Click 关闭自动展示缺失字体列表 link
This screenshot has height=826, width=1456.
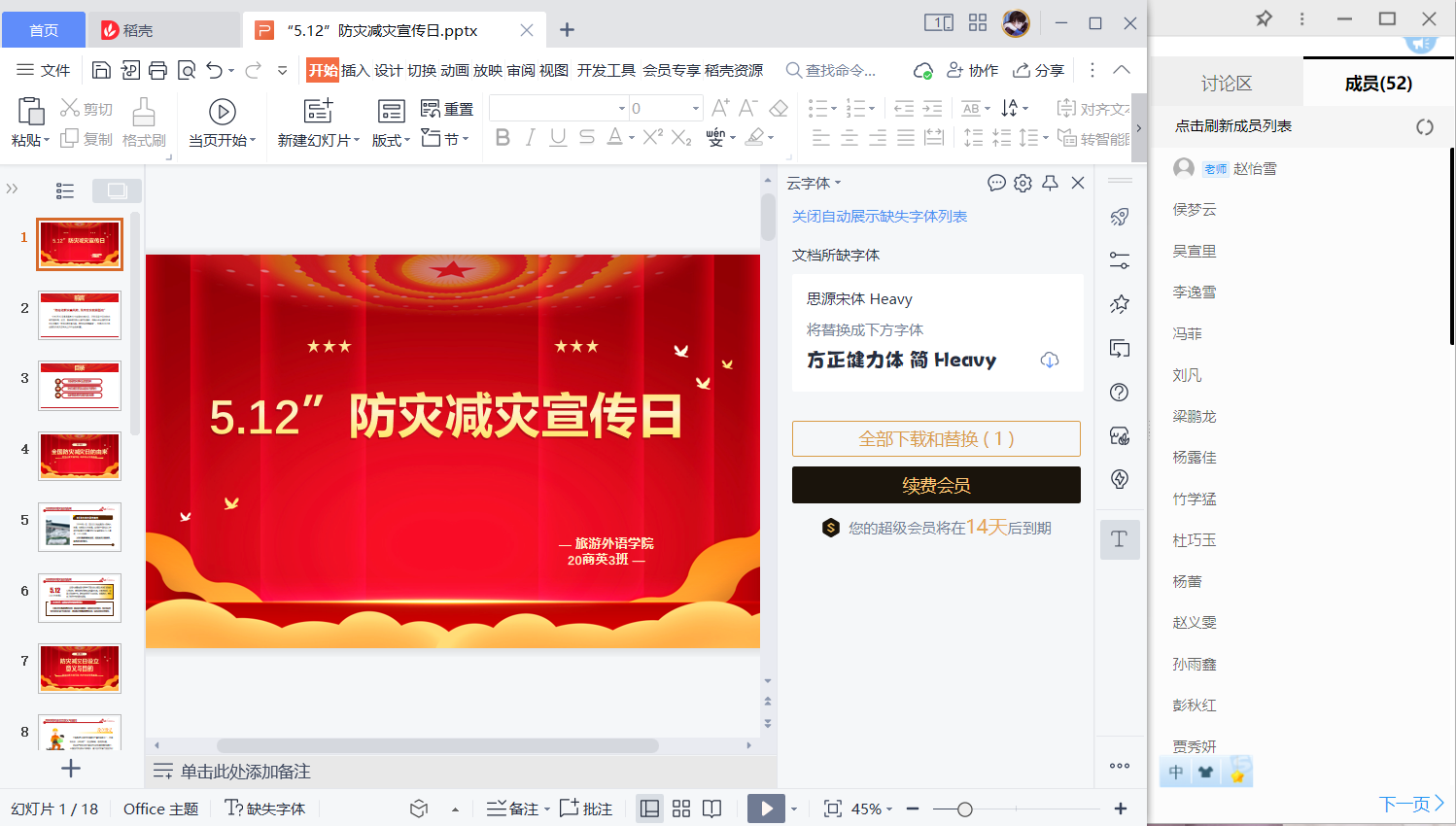click(880, 217)
